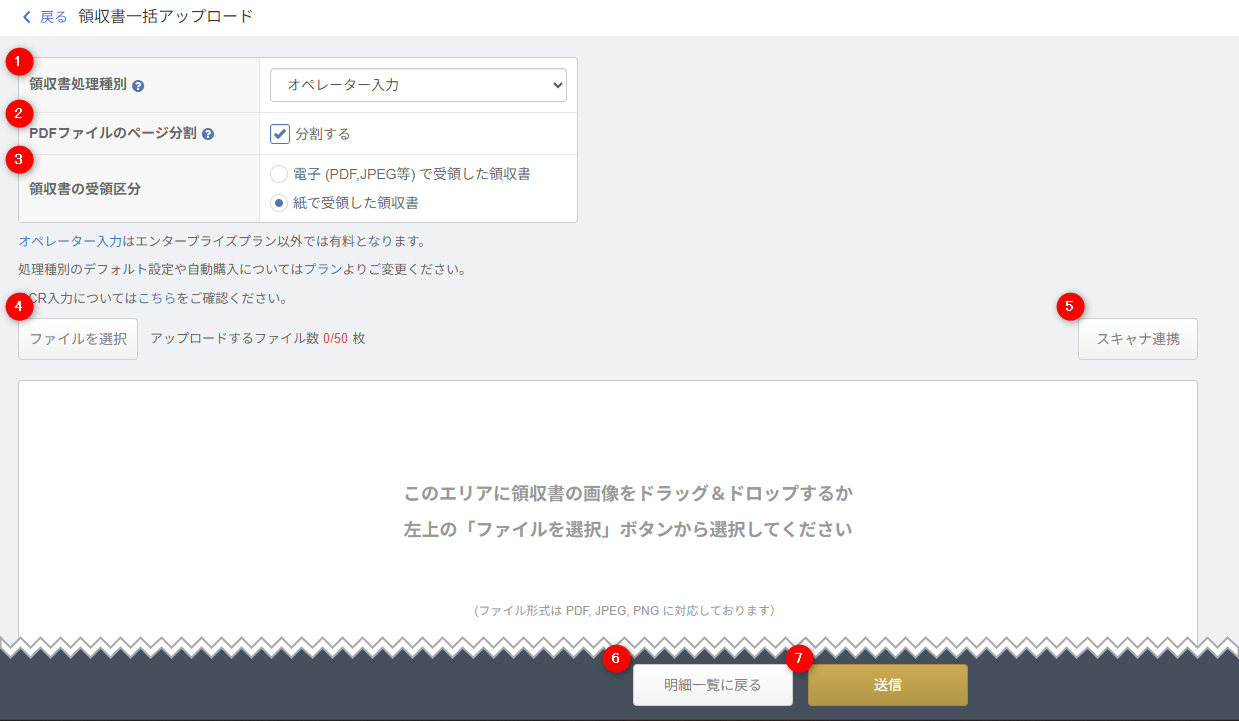1239x721 pixels.
Task: Click red number 6 badge
Action: tap(616, 658)
